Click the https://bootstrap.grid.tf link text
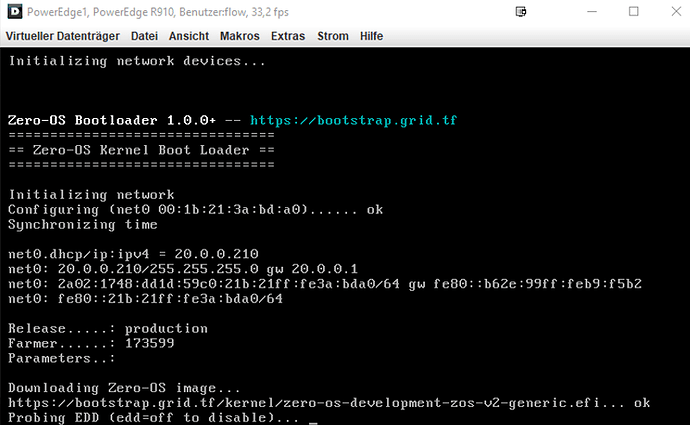690x425 pixels. coord(354,121)
